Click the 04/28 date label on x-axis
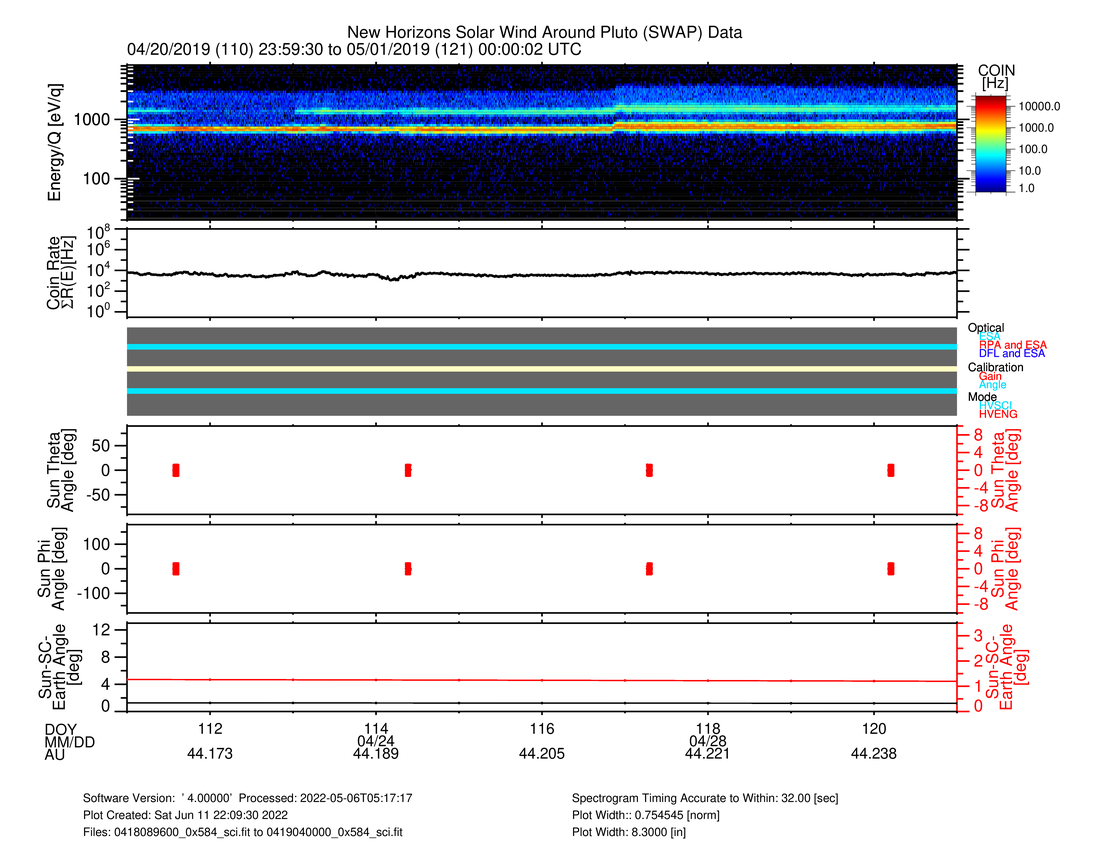This screenshot has width=1100, height=850. tap(708, 741)
